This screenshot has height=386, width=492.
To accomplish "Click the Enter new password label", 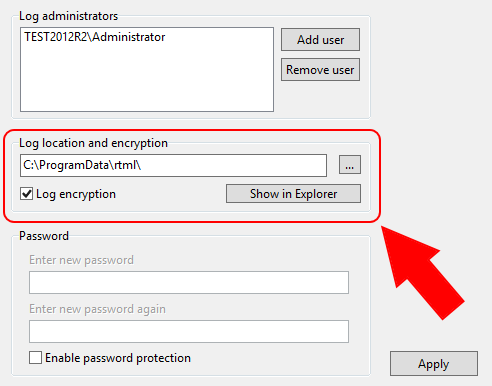I will tap(81, 260).
